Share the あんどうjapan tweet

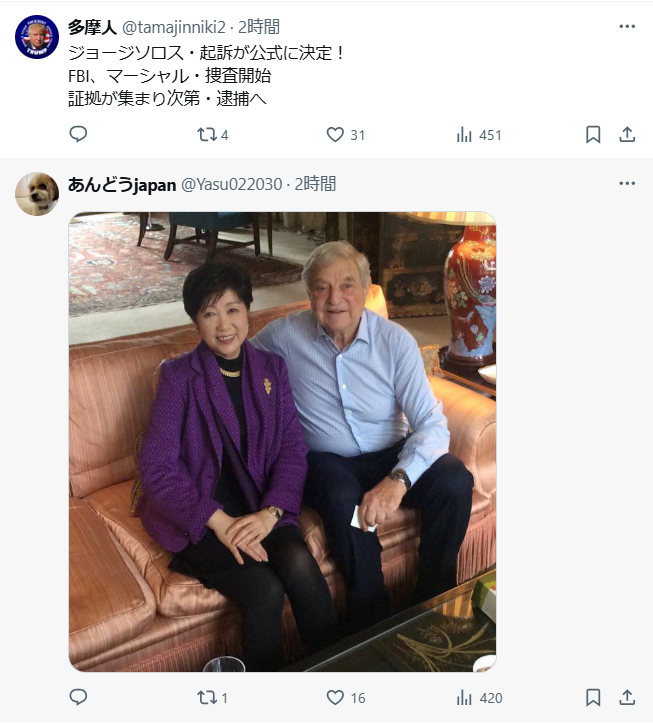coord(627,698)
